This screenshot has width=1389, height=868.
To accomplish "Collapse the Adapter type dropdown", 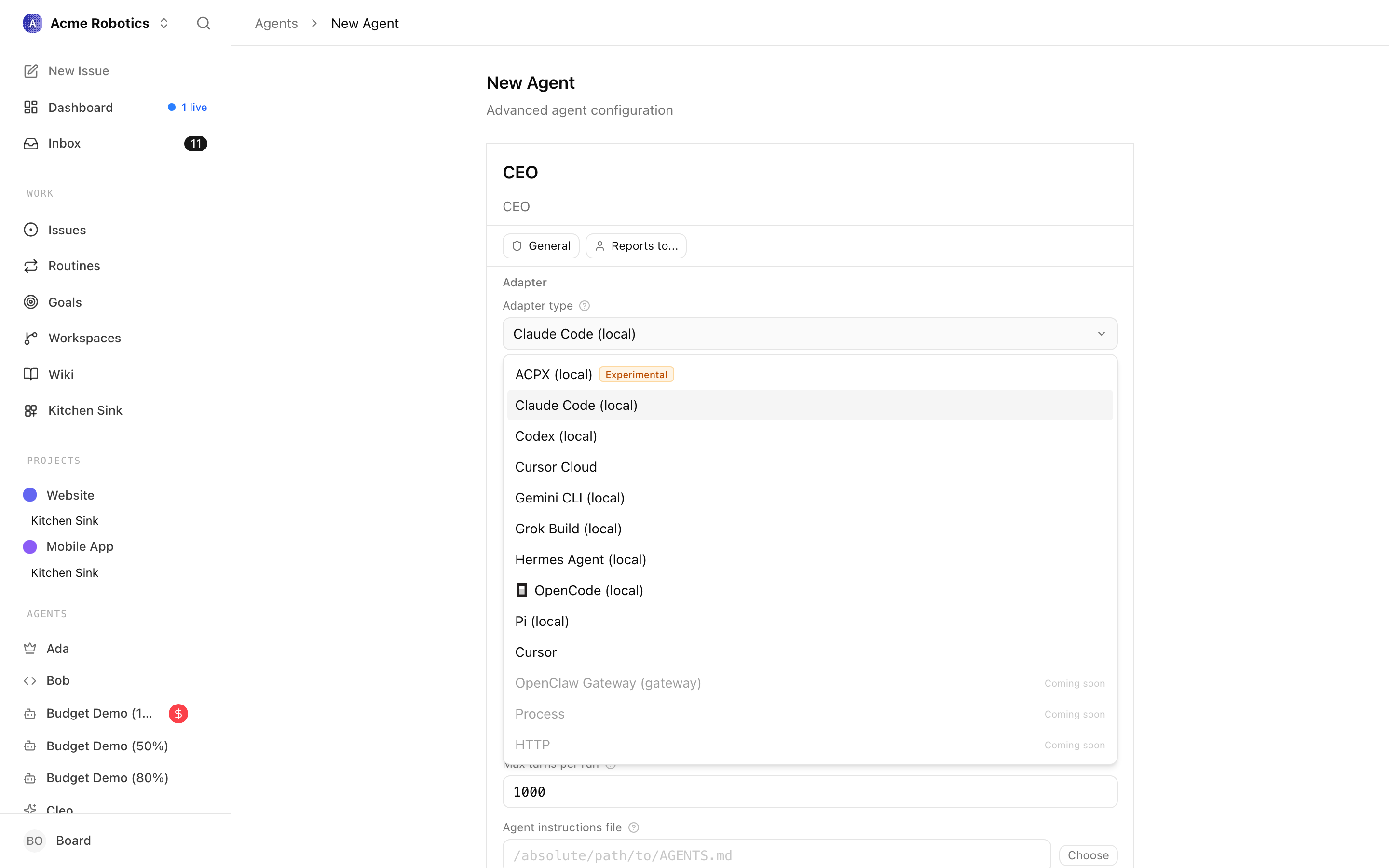I will click(810, 334).
